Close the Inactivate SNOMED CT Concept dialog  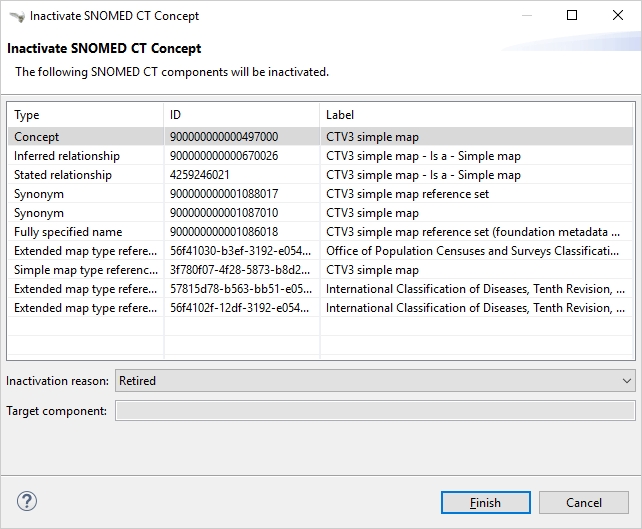click(x=618, y=16)
